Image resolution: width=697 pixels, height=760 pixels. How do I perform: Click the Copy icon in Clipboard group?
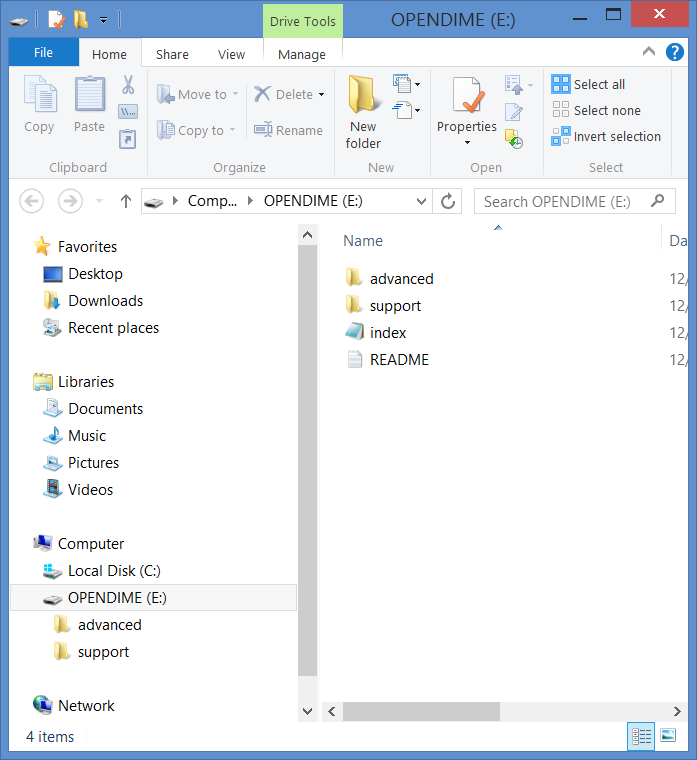click(x=40, y=94)
